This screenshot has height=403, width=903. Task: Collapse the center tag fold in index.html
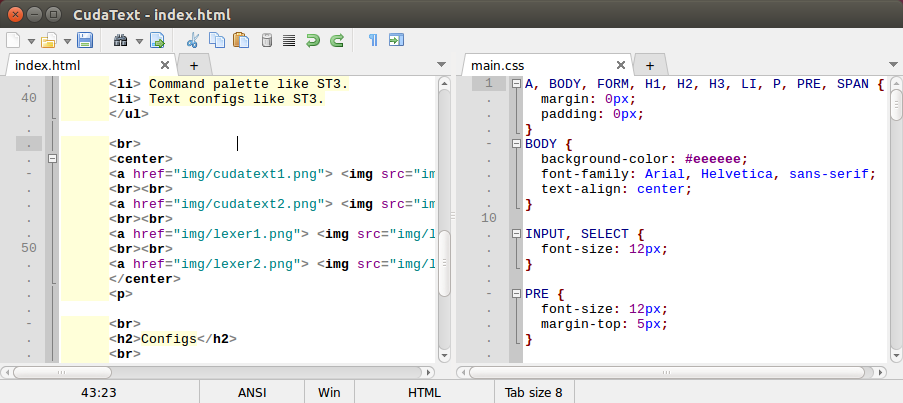(52, 158)
